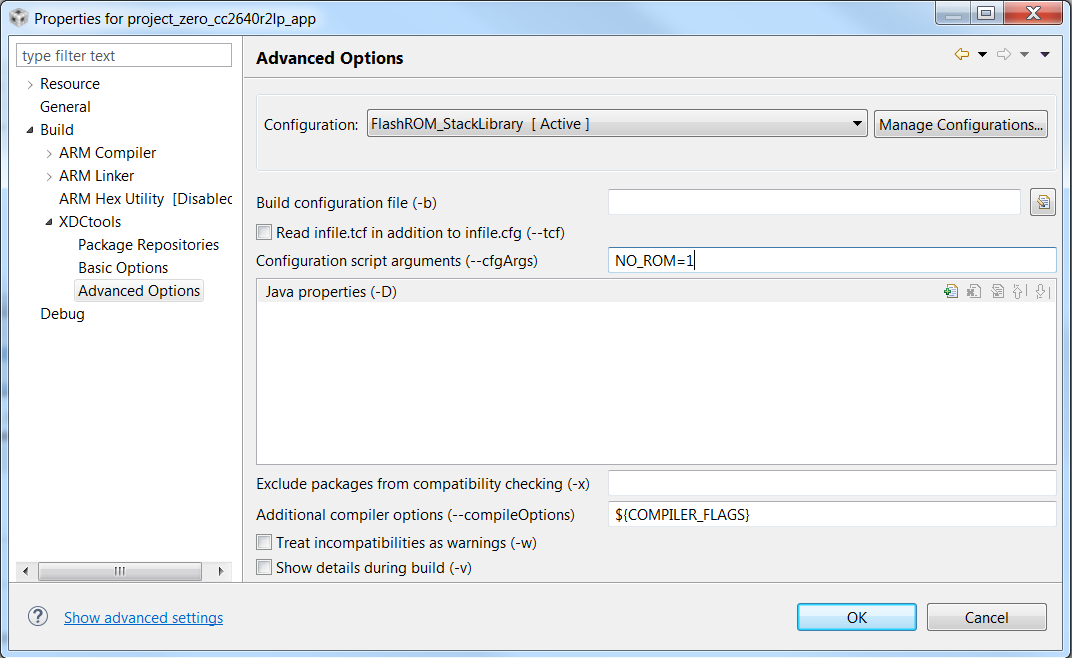
Task: Click the Add Java property icon
Action: coord(950,292)
